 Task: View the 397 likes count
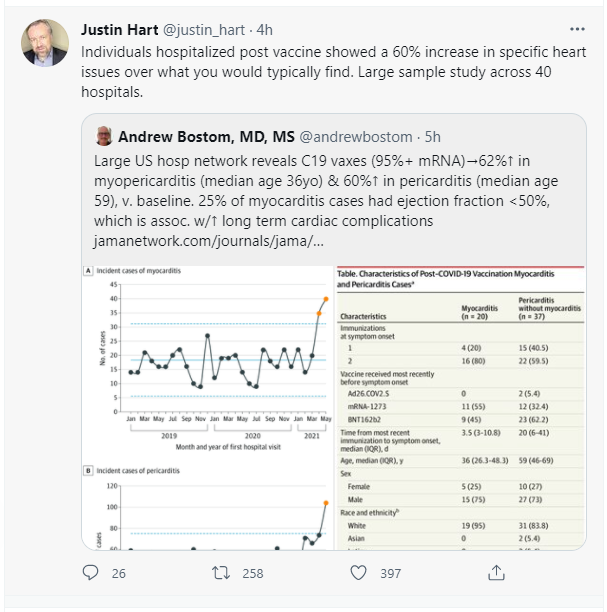391,573
